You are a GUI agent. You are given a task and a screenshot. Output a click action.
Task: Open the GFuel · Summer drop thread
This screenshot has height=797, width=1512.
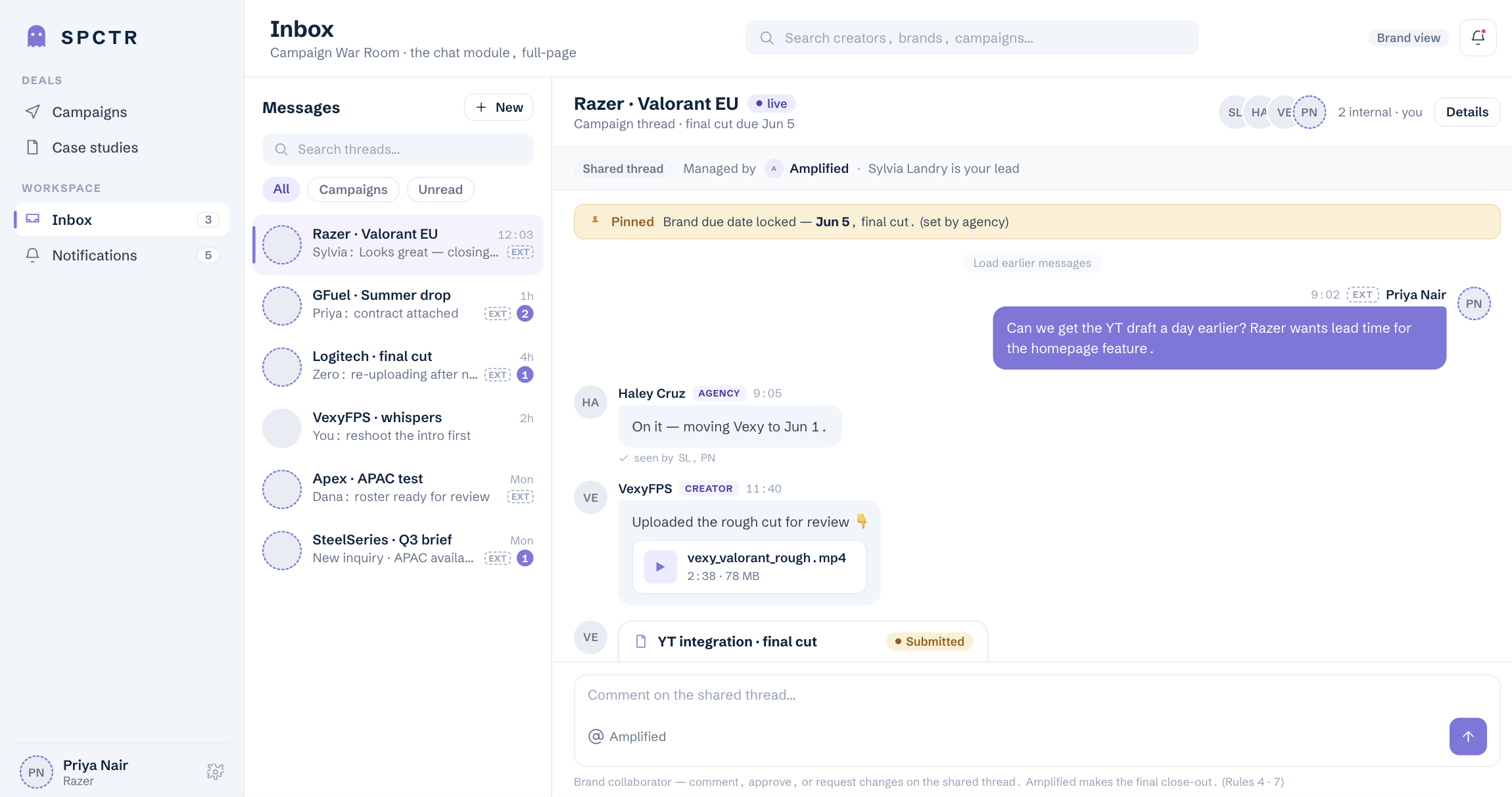click(398, 305)
